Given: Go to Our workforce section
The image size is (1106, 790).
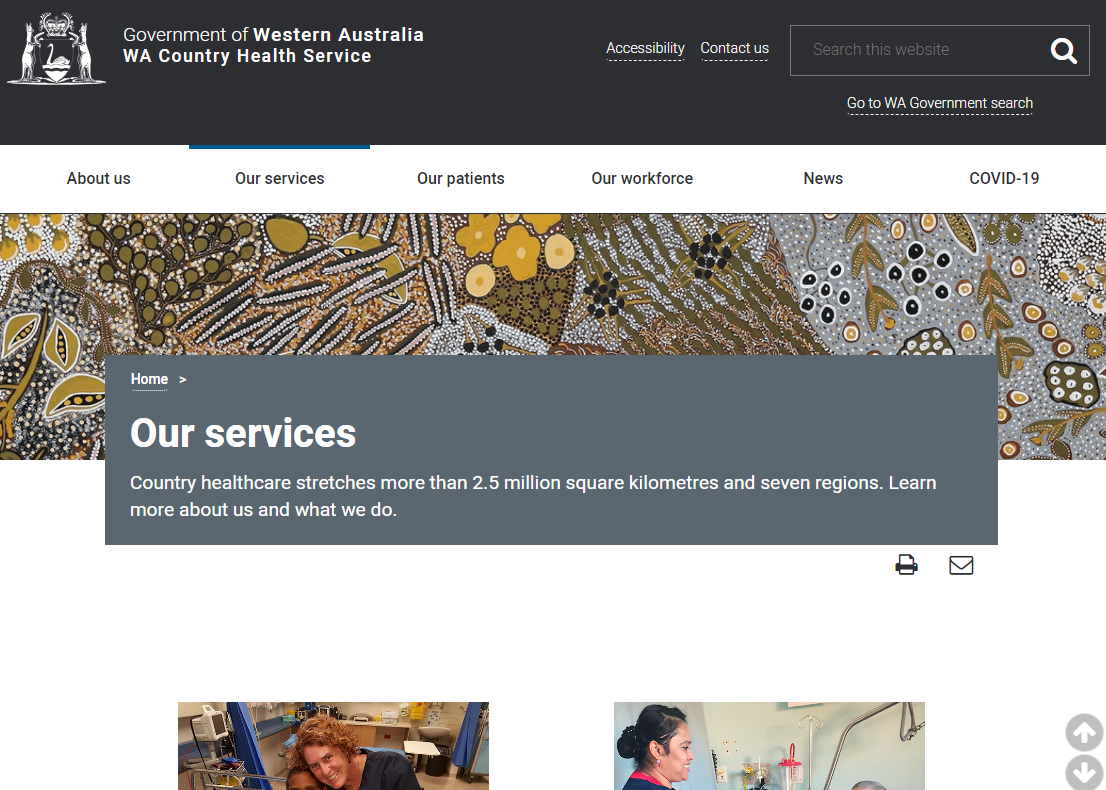Looking at the screenshot, I should (641, 179).
